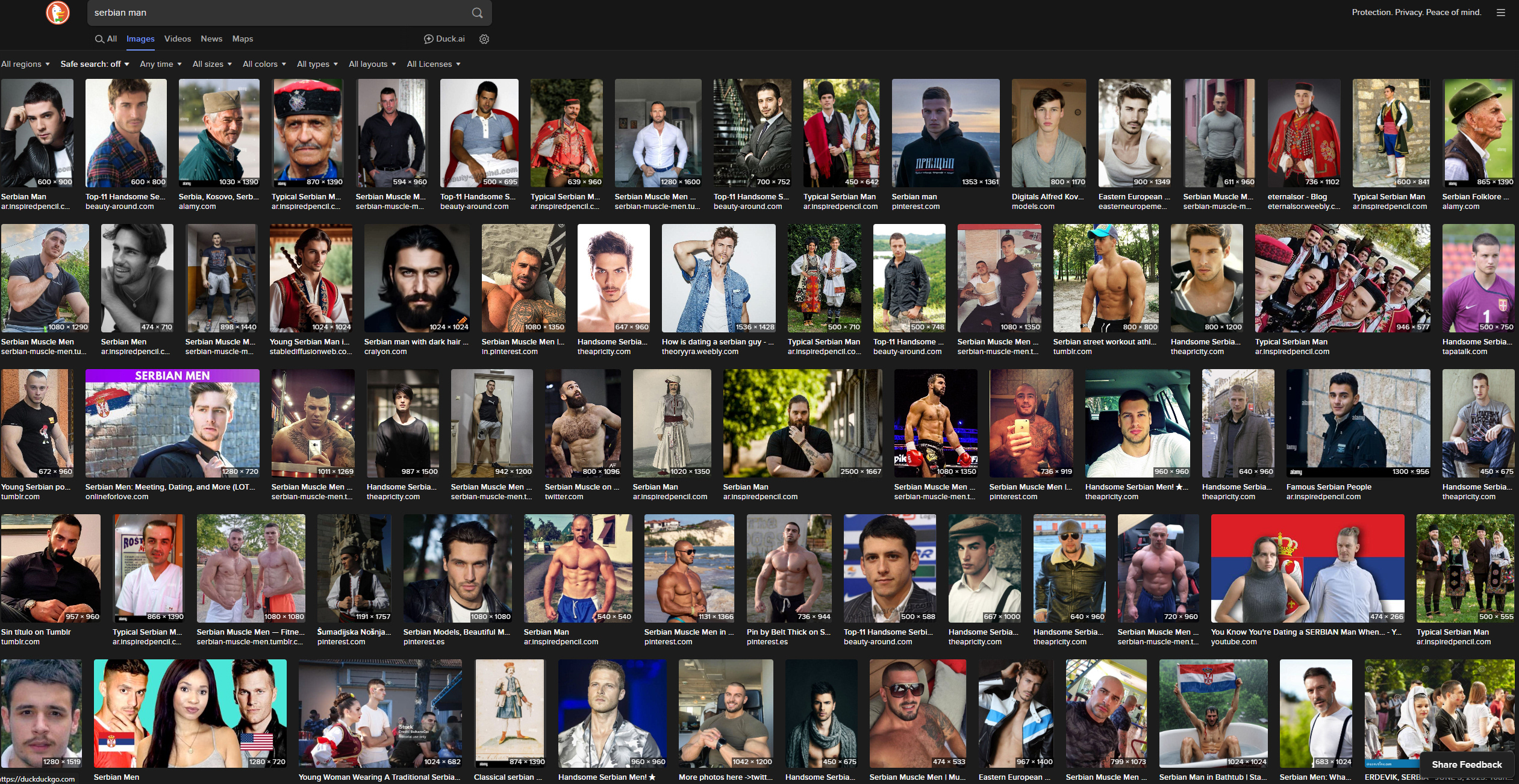Click 'Sin título on Tumblr' result title

[36, 632]
